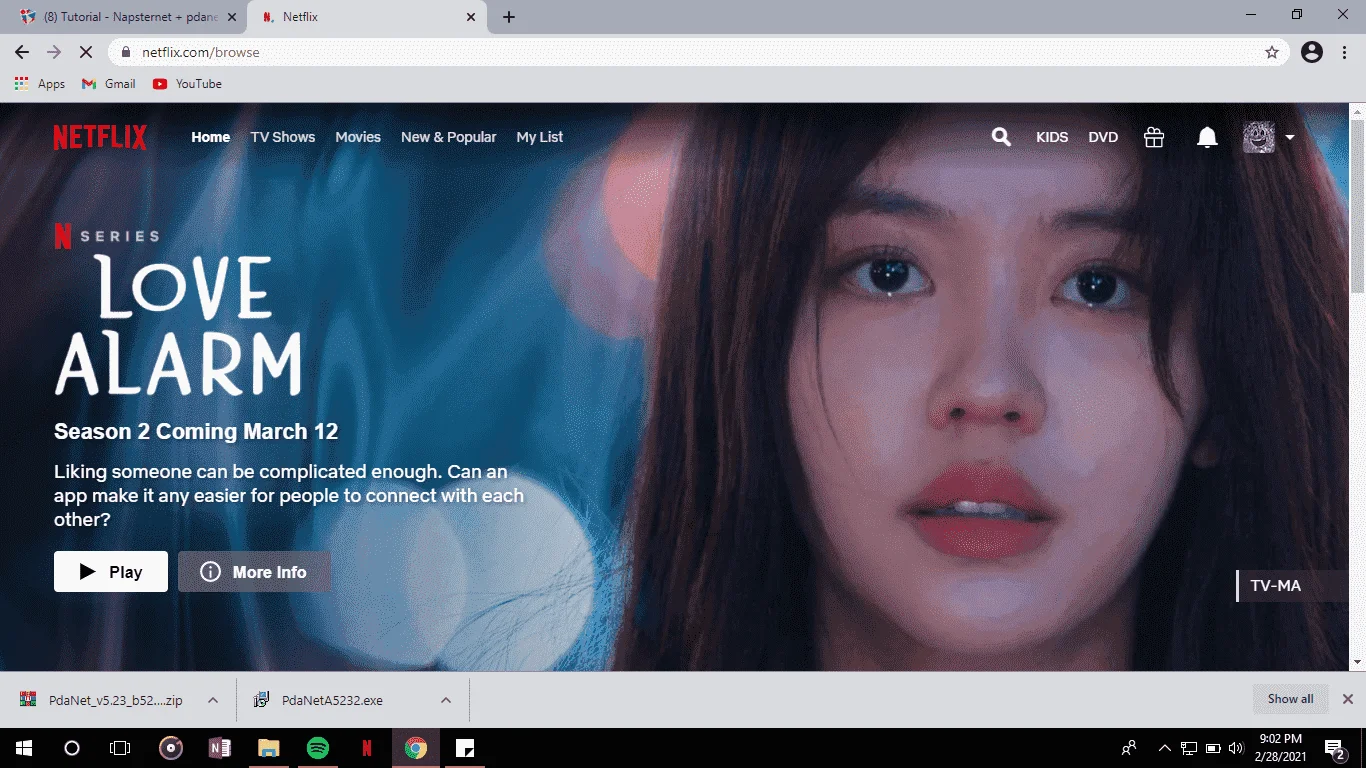Click the profile avatar

tap(1259, 137)
